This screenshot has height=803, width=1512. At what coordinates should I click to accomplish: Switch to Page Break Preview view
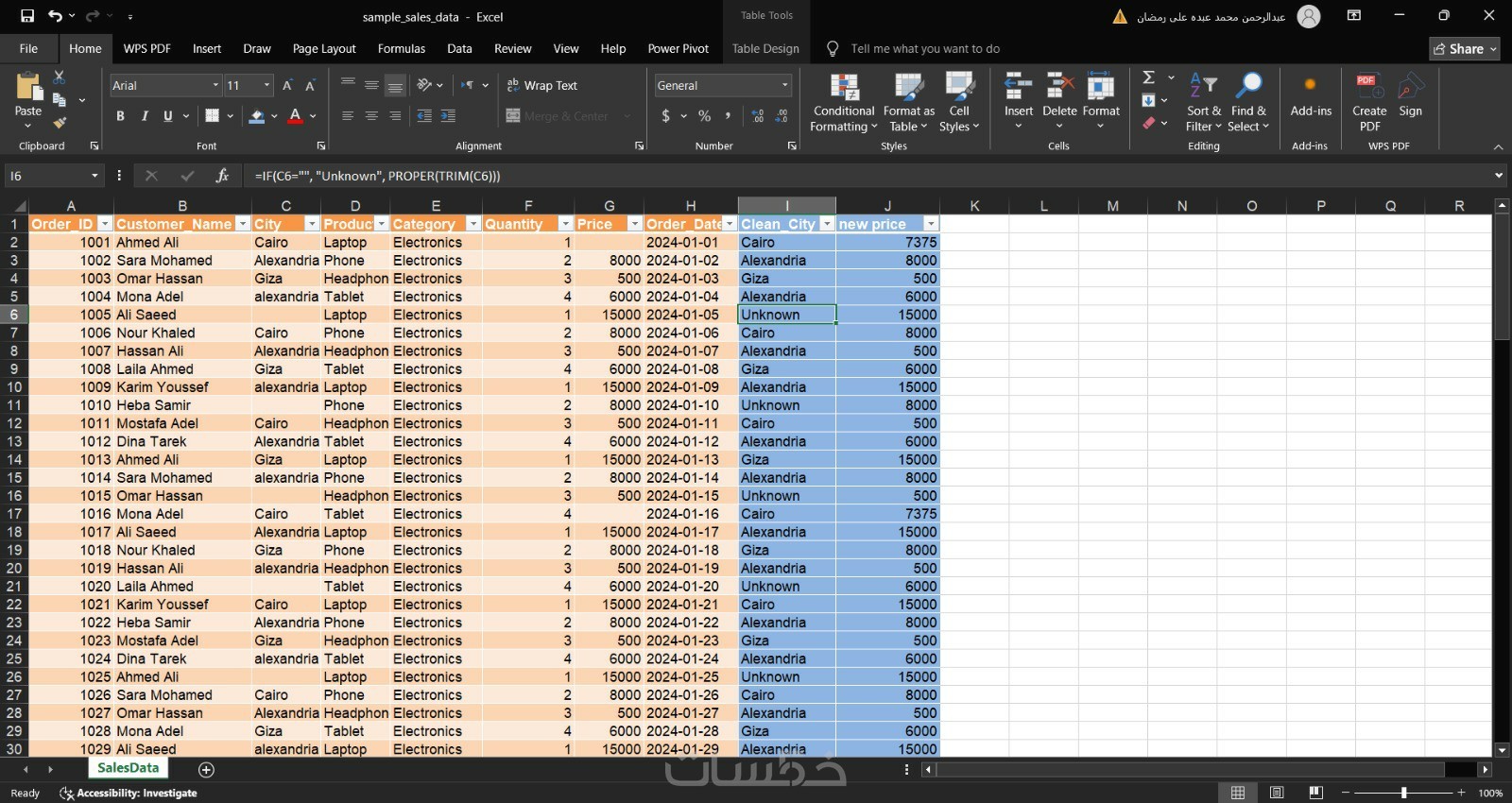pos(1315,793)
